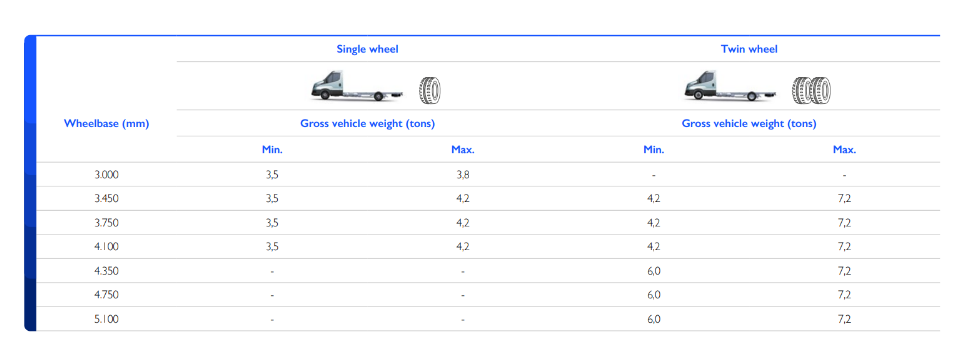This screenshot has height=362, width=970.
Task: Click the twin wheel truck chassis image
Action: pos(730,86)
